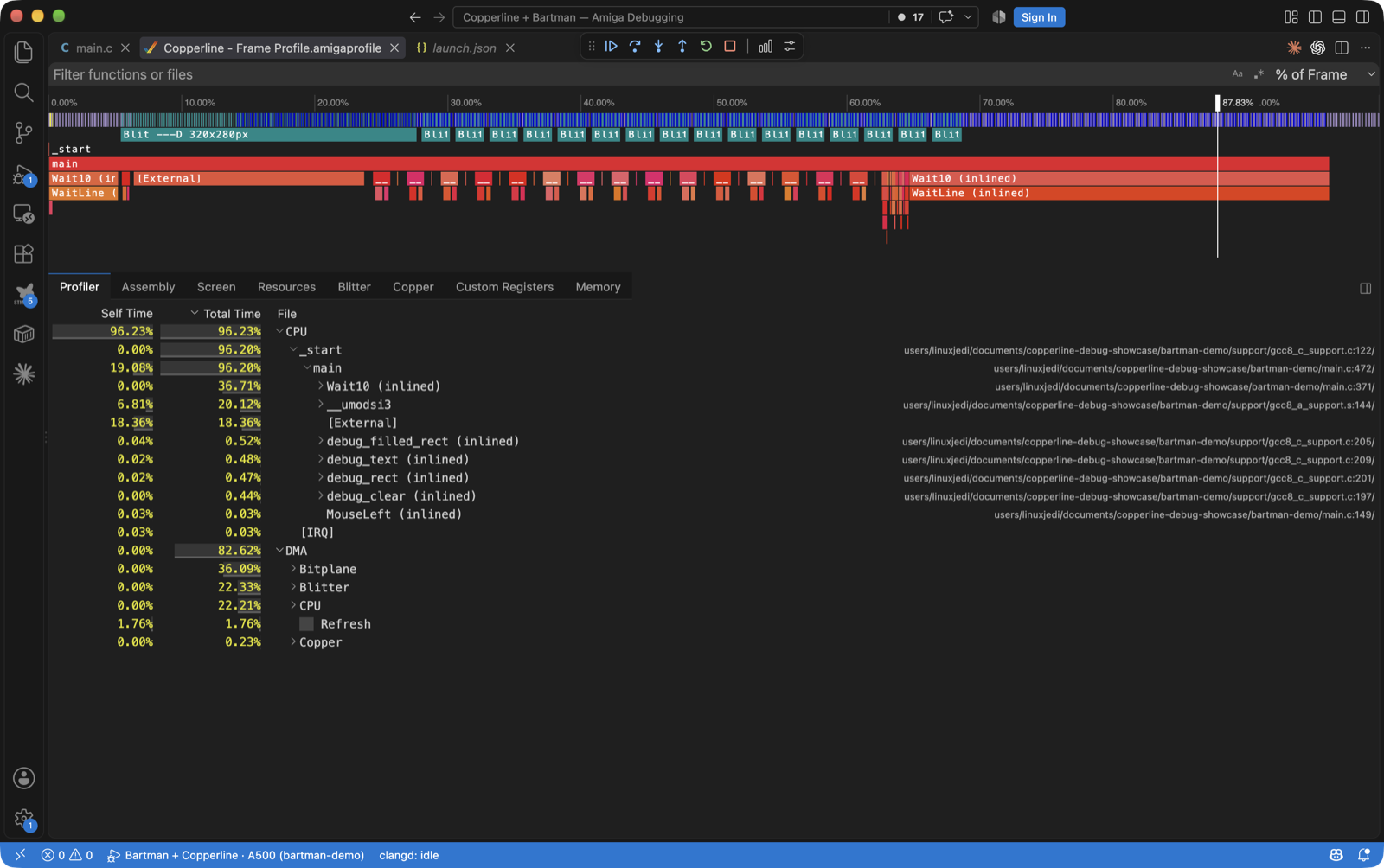This screenshot has height=868, width=1384.
Task: Click the Step Over debug icon
Action: [x=635, y=47]
